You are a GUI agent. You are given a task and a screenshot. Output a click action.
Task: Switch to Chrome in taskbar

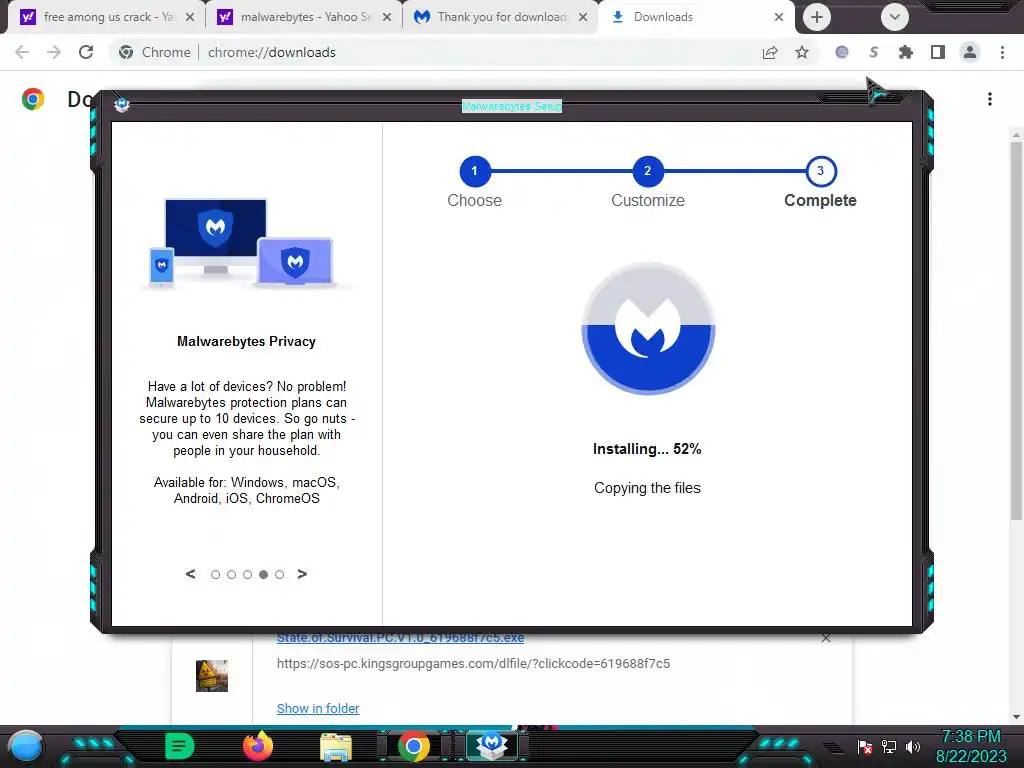(413, 746)
